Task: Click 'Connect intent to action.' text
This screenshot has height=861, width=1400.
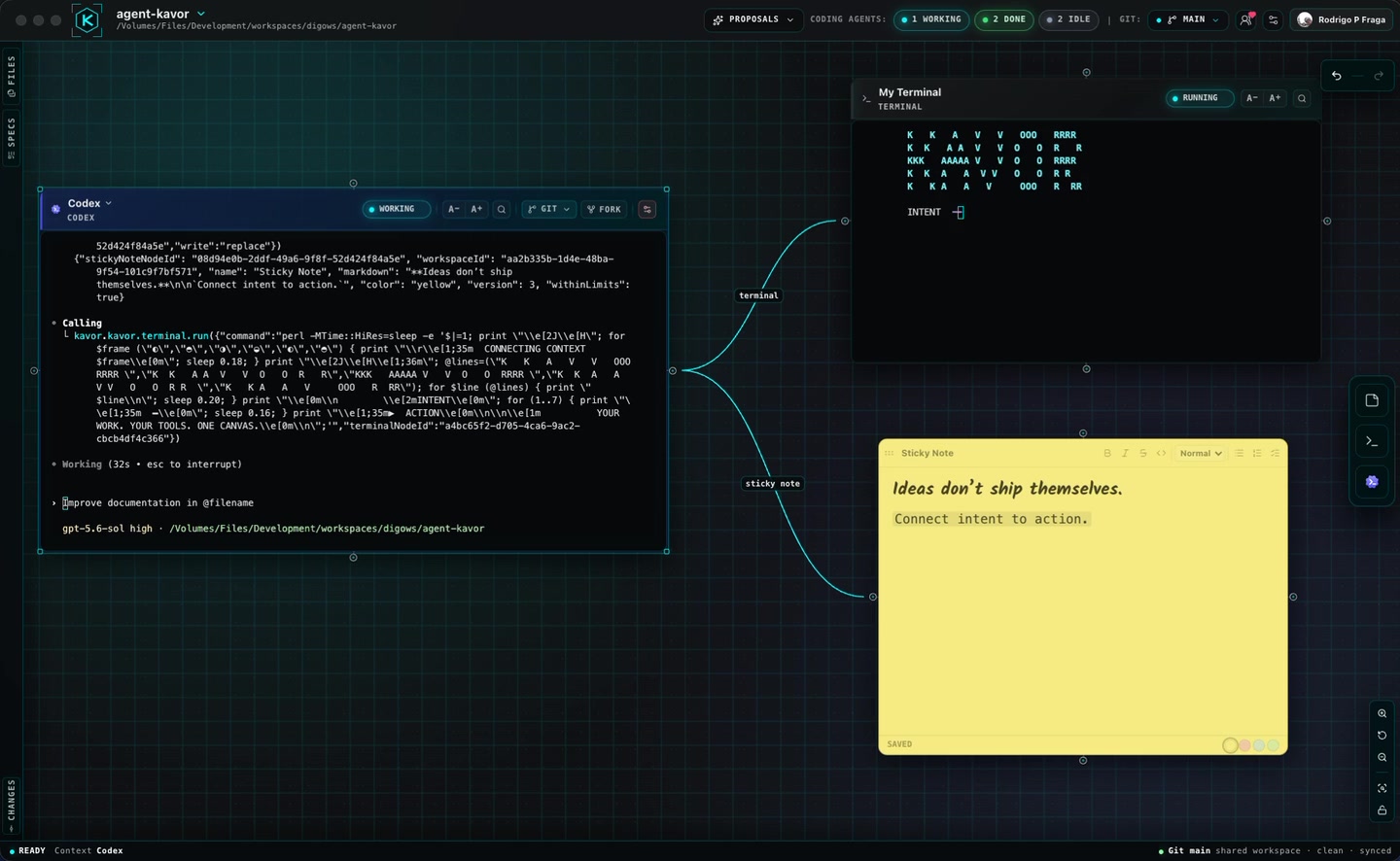Action: pos(991,519)
